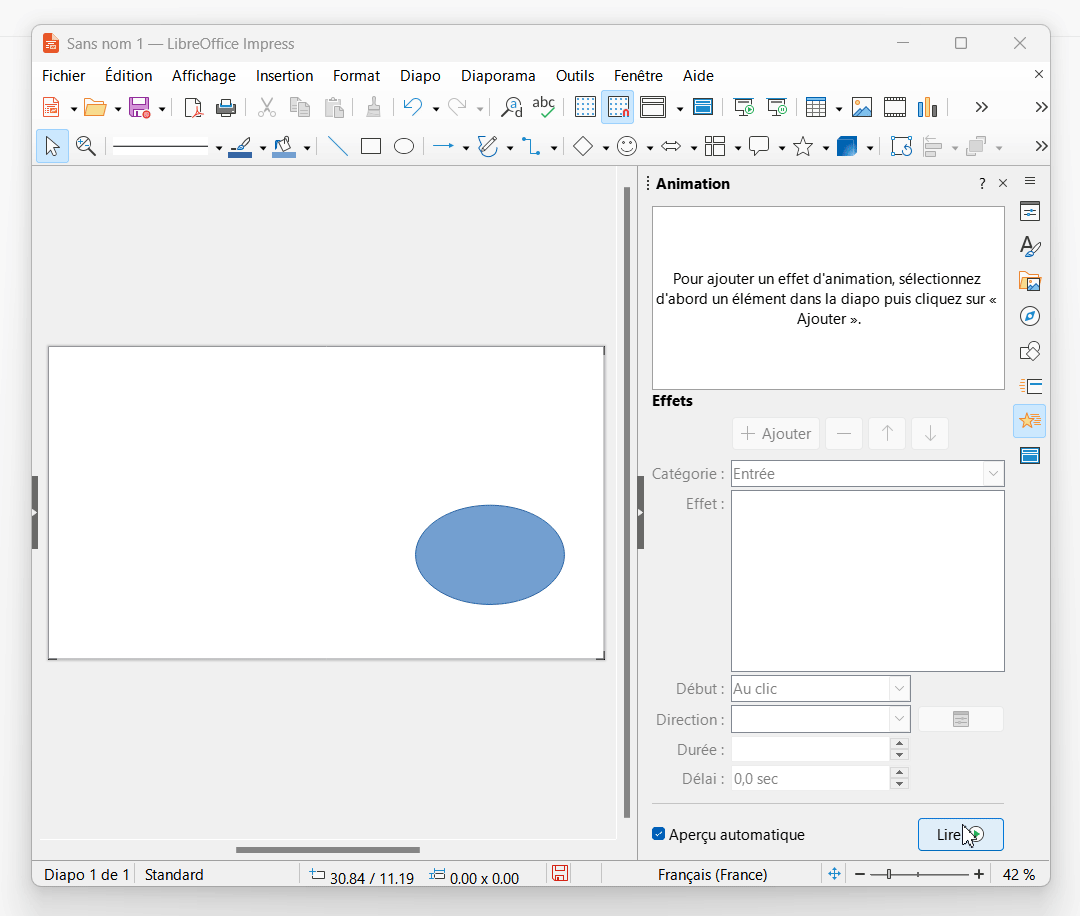Start slideshow from first slide icon
This screenshot has width=1080, height=916.
pos(744,107)
